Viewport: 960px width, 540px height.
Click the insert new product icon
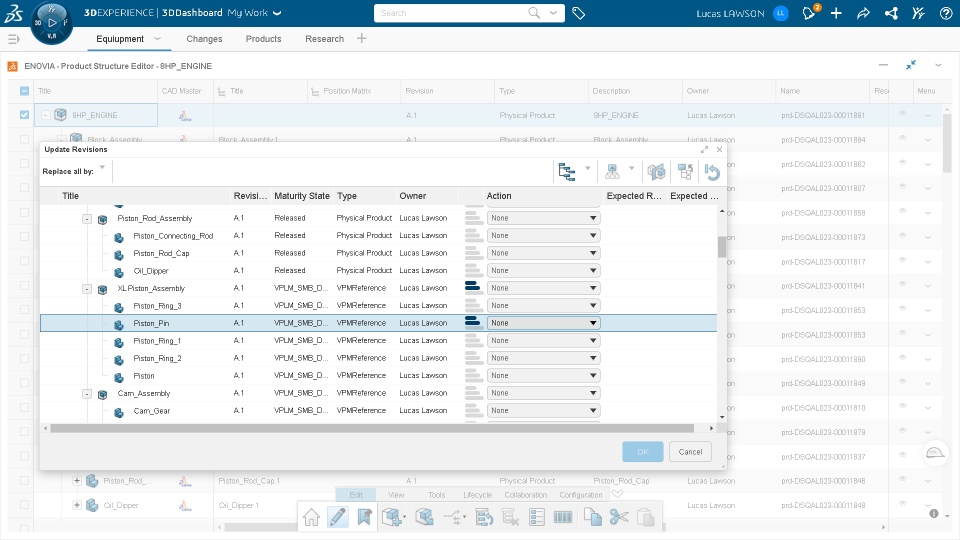point(393,517)
